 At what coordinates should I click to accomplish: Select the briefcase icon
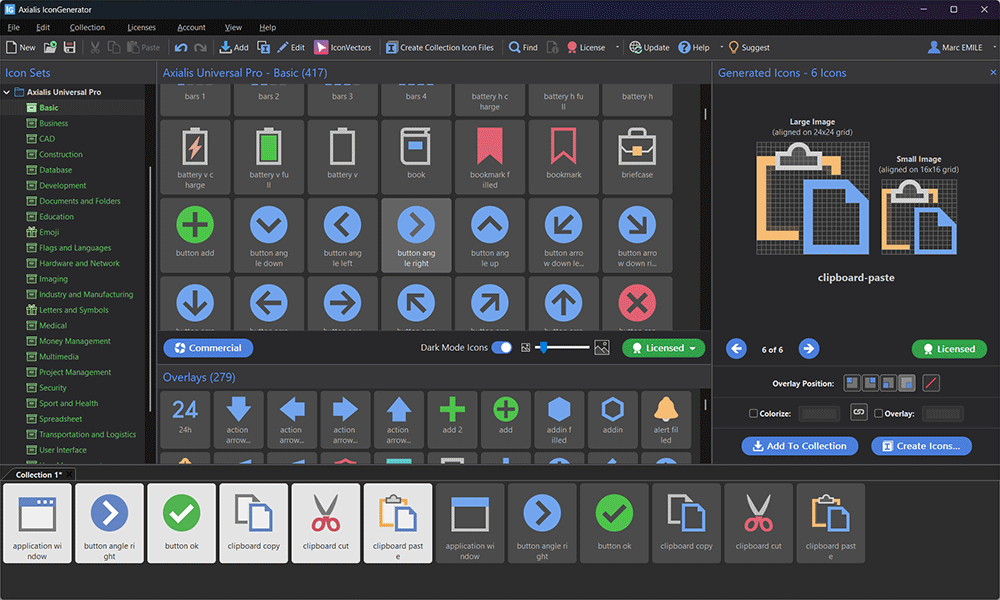(x=637, y=155)
